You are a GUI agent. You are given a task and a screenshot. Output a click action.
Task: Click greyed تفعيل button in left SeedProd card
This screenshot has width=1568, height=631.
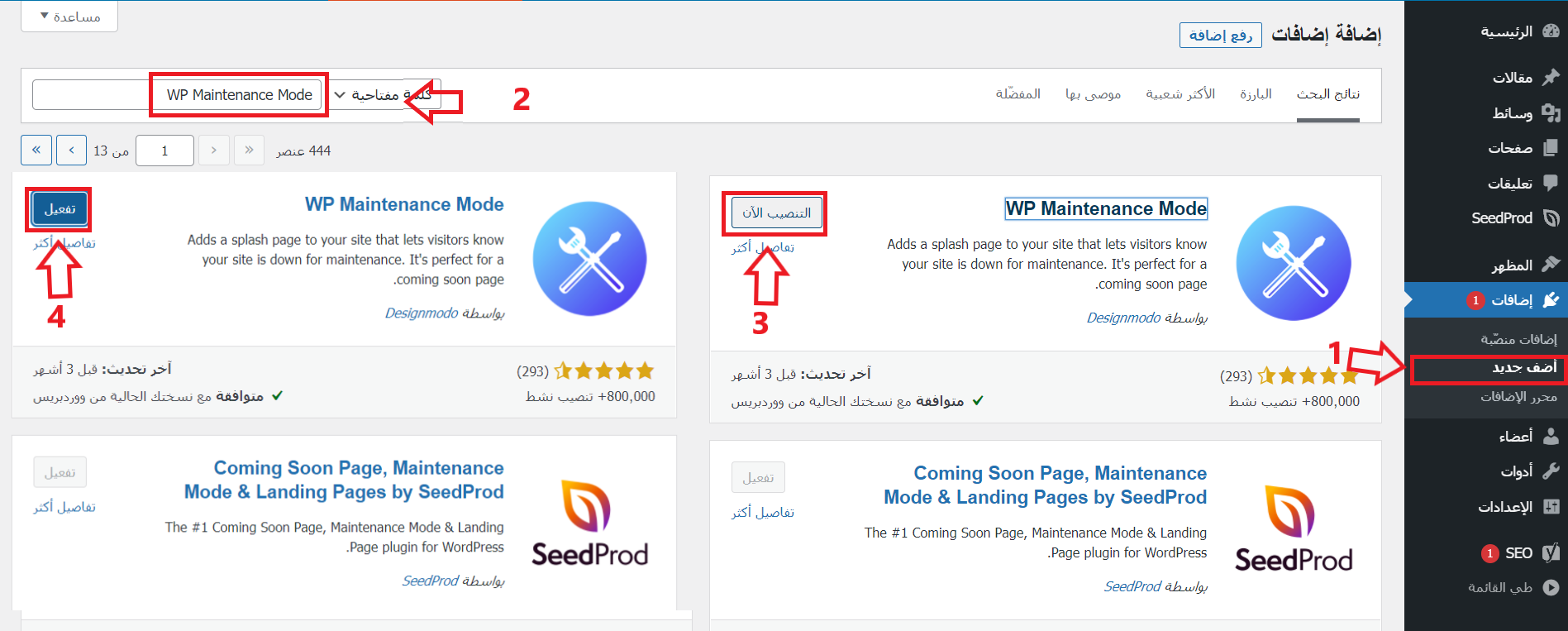[60, 472]
